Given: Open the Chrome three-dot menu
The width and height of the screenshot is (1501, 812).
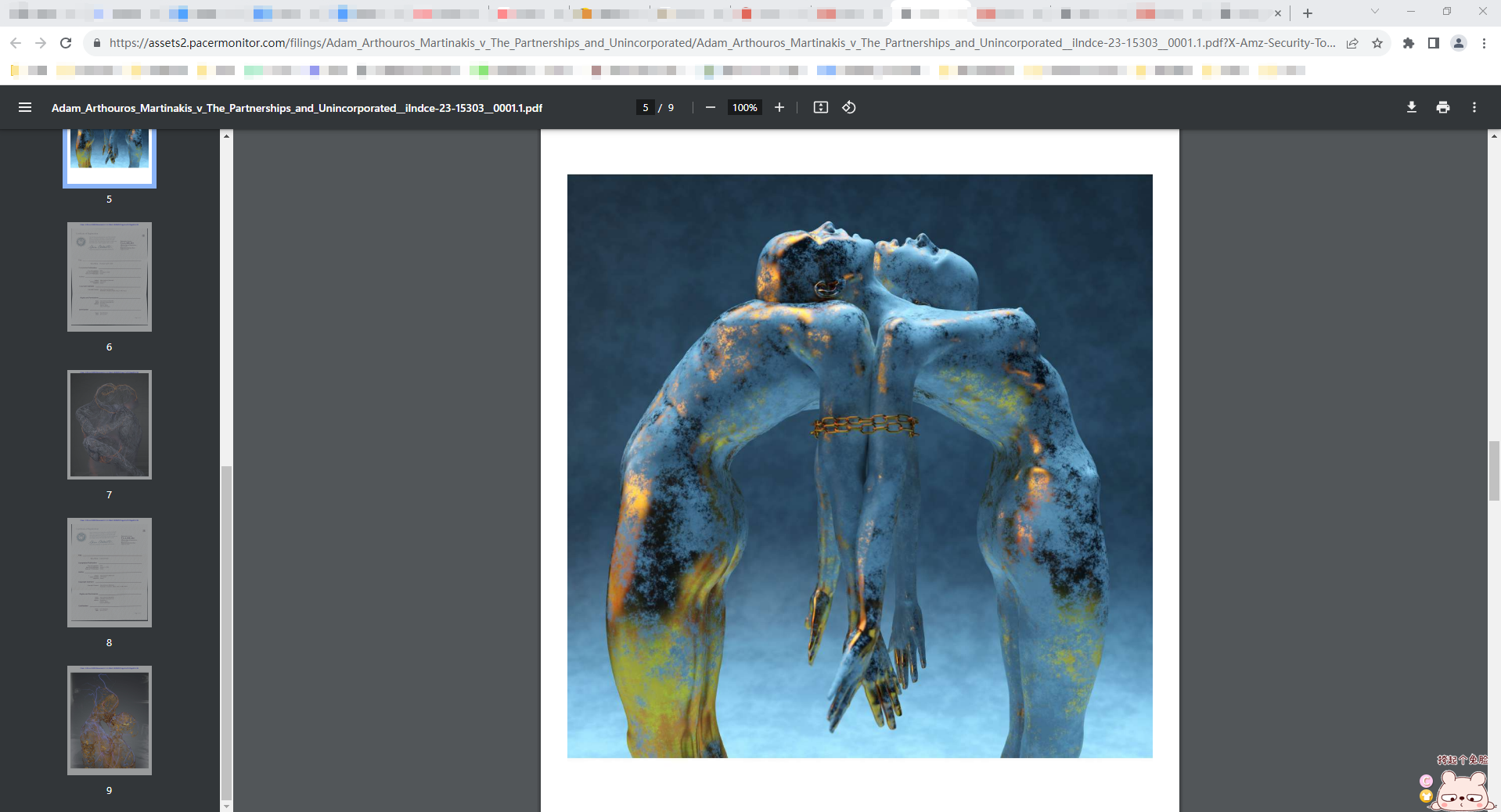Looking at the screenshot, I should click(1484, 43).
